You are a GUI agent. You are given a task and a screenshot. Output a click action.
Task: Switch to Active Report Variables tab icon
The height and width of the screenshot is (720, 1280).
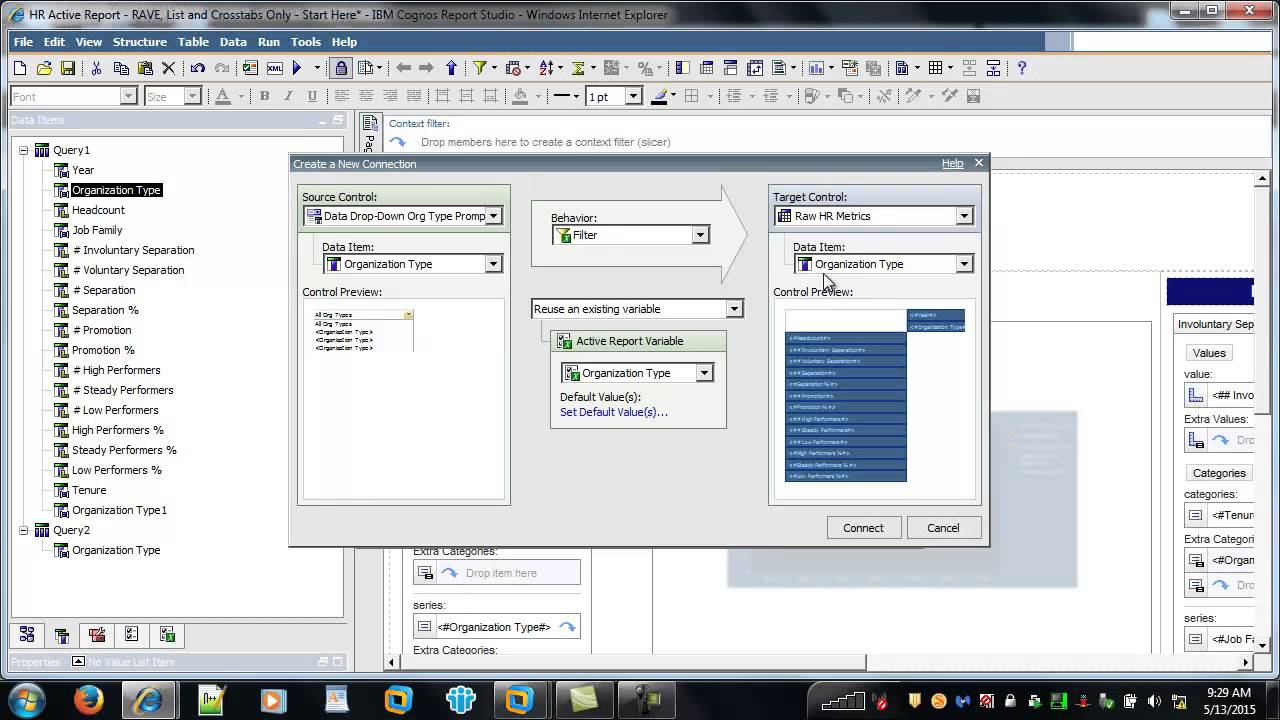[167, 635]
